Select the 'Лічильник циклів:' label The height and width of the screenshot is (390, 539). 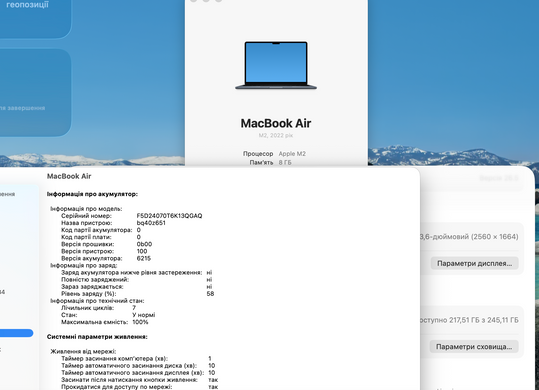click(87, 308)
